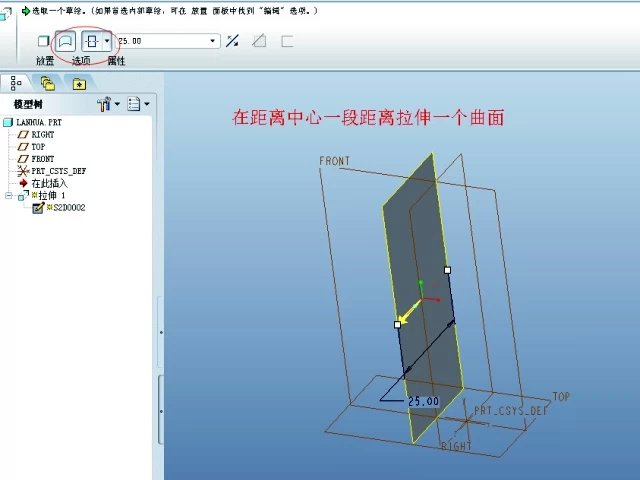Select the S2D0002 sketch in tree
640x480 pixels.
(65, 208)
